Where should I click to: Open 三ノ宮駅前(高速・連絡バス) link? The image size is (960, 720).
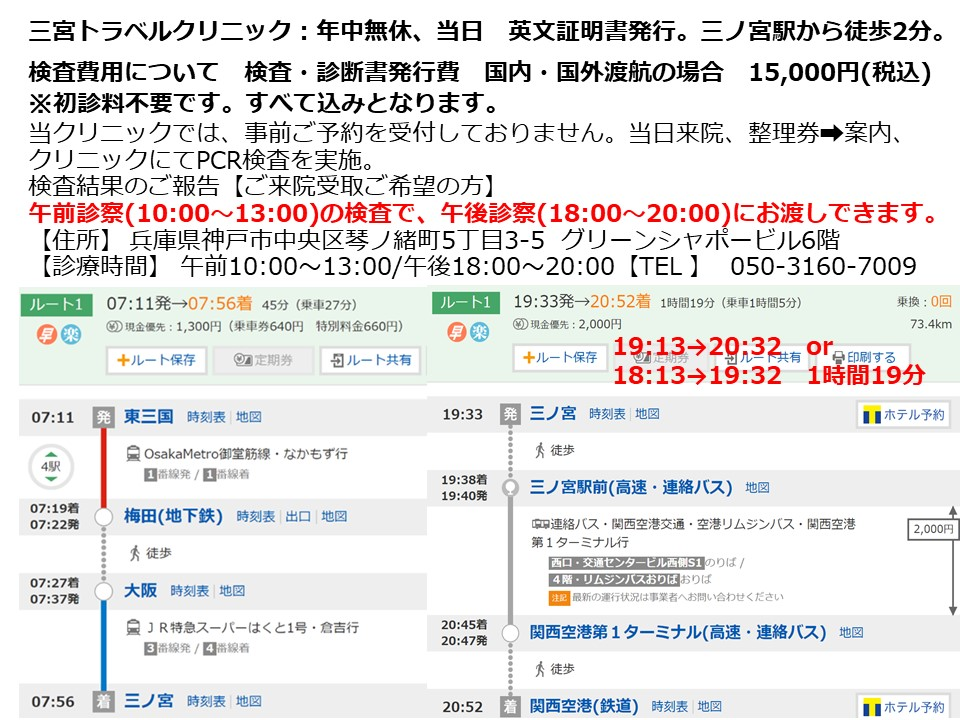pyautogui.click(x=631, y=487)
